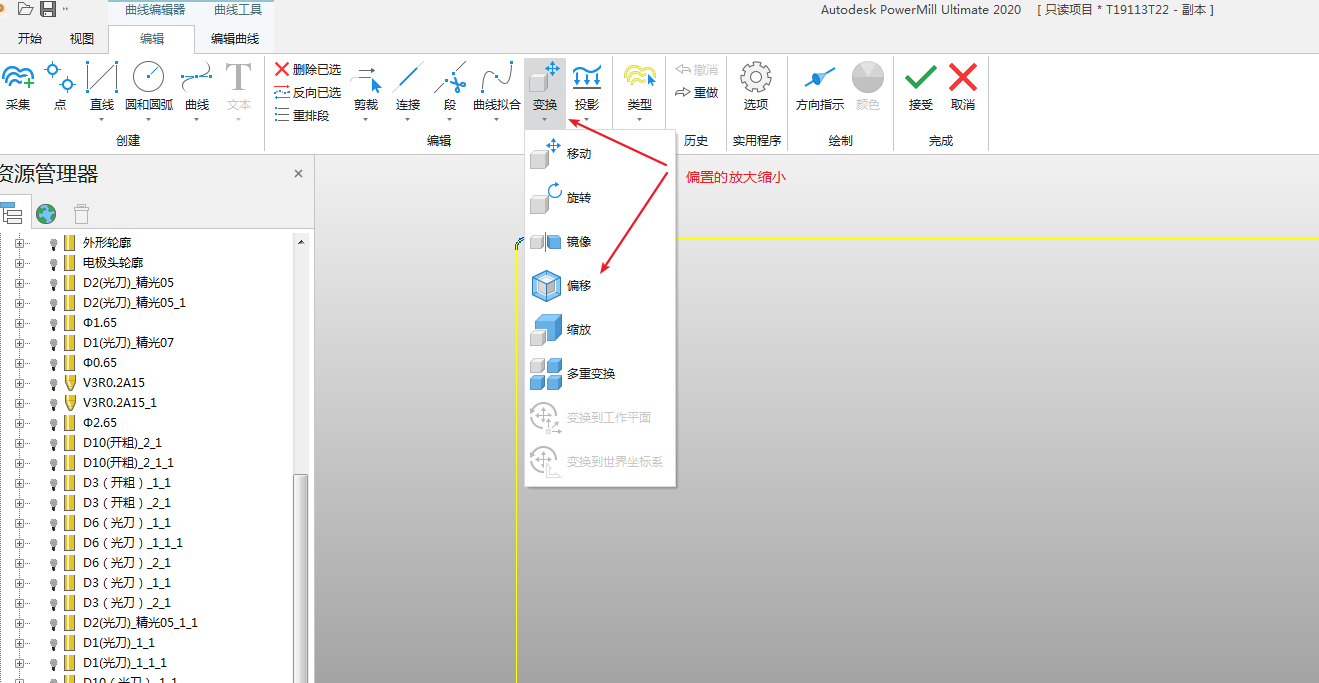Click the 接受 accept green checkmark
Image resolution: width=1319 pixels, height=683 pixels.
click(921, 78)
